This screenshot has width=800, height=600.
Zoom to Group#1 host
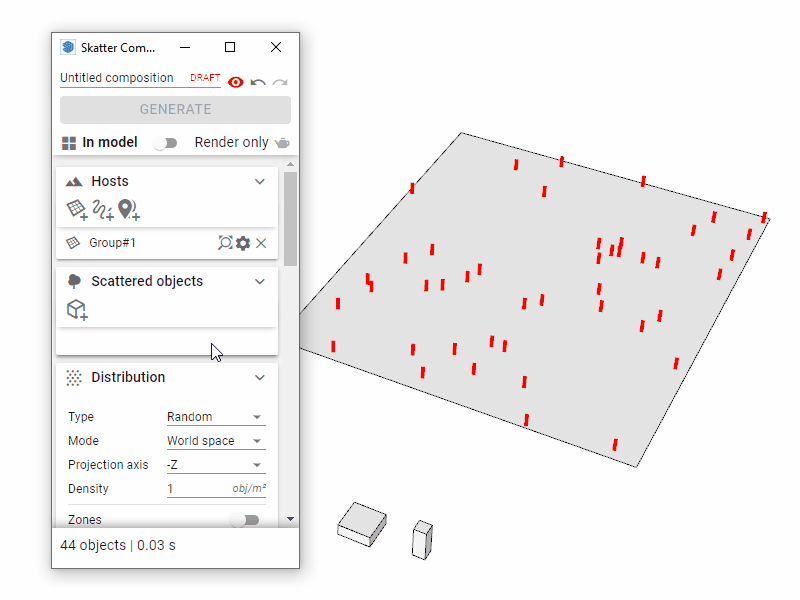tap(225, 243)
